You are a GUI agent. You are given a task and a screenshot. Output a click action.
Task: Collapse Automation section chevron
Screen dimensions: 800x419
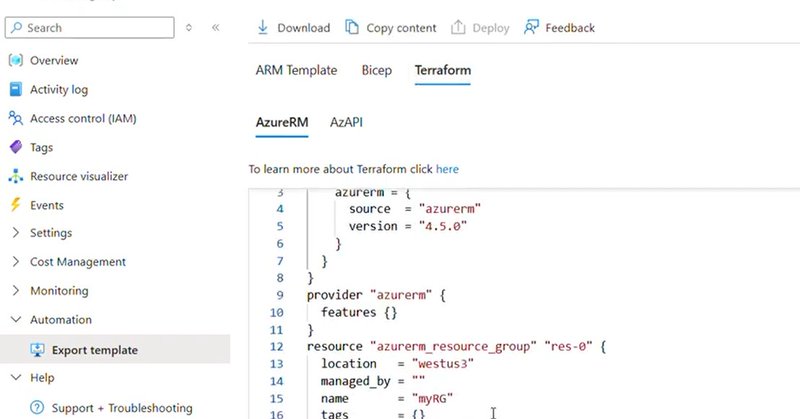(16, 319)
